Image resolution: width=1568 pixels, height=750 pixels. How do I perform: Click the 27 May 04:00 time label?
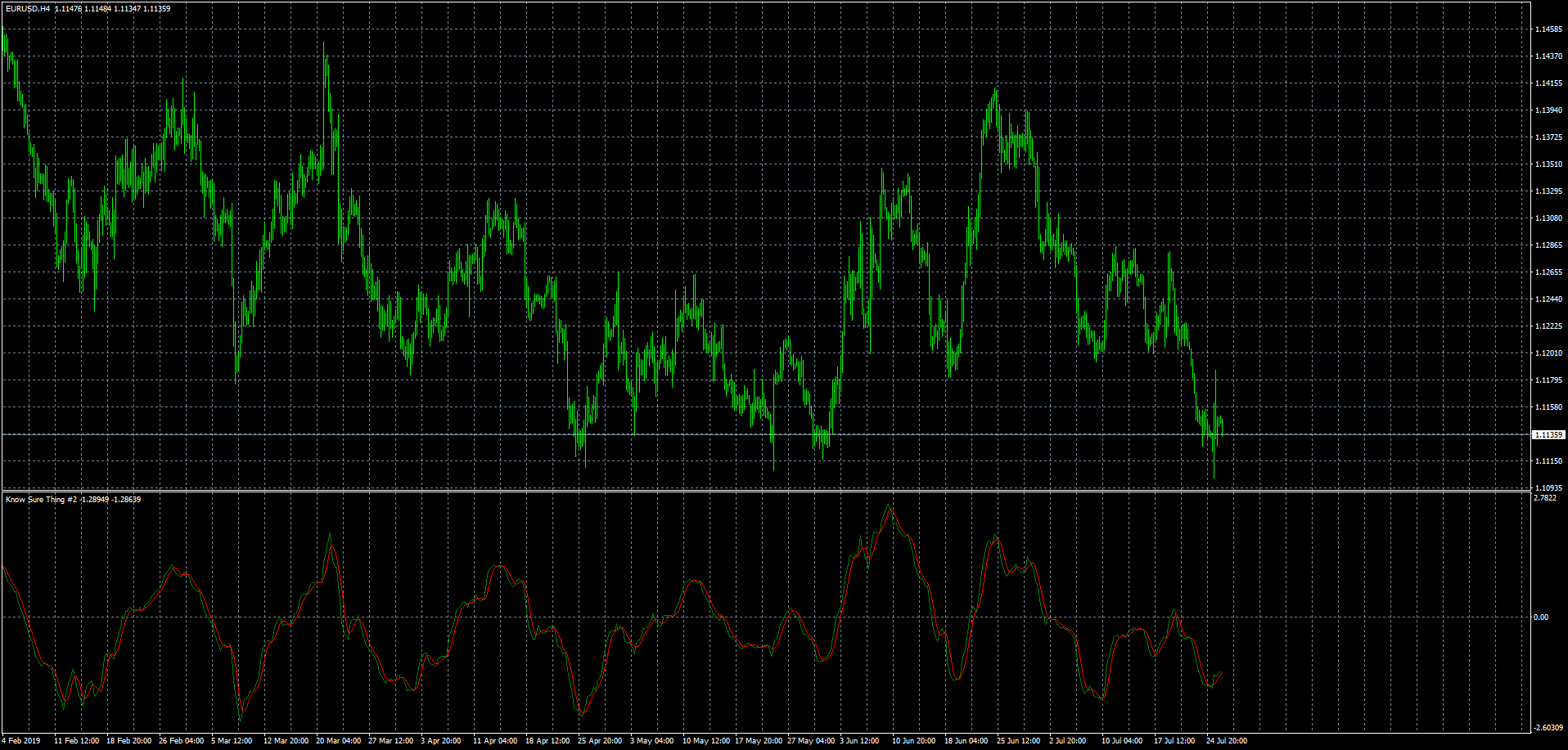(x=812, y=741)
